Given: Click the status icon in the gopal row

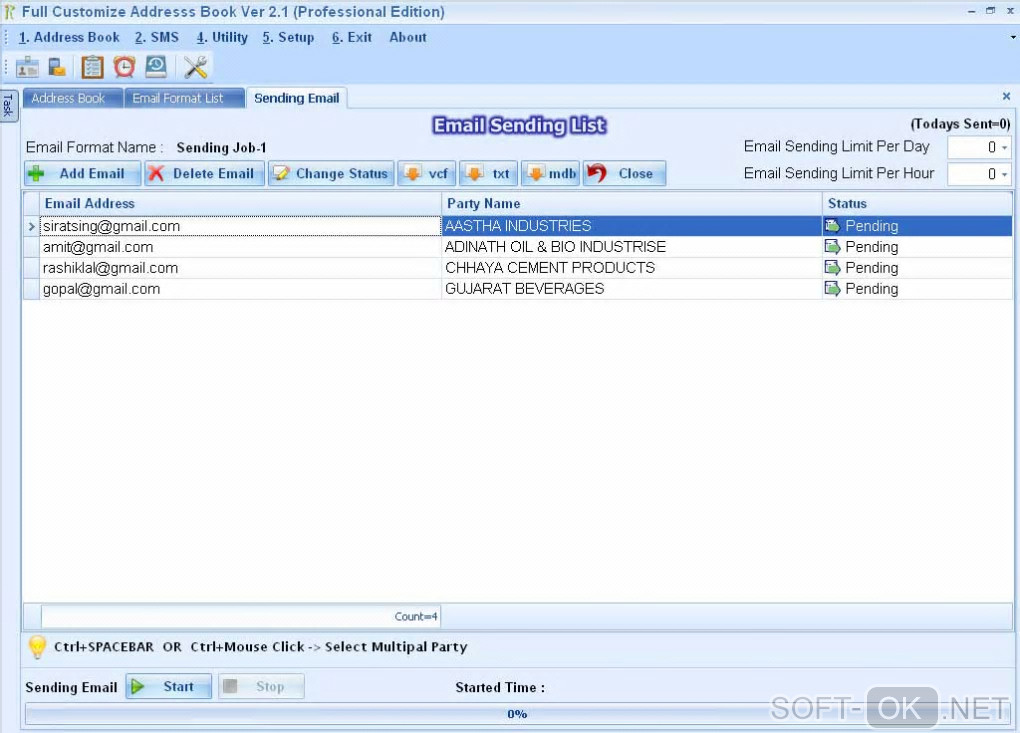Looking at the screenshot, I should (x=833, y=288).
